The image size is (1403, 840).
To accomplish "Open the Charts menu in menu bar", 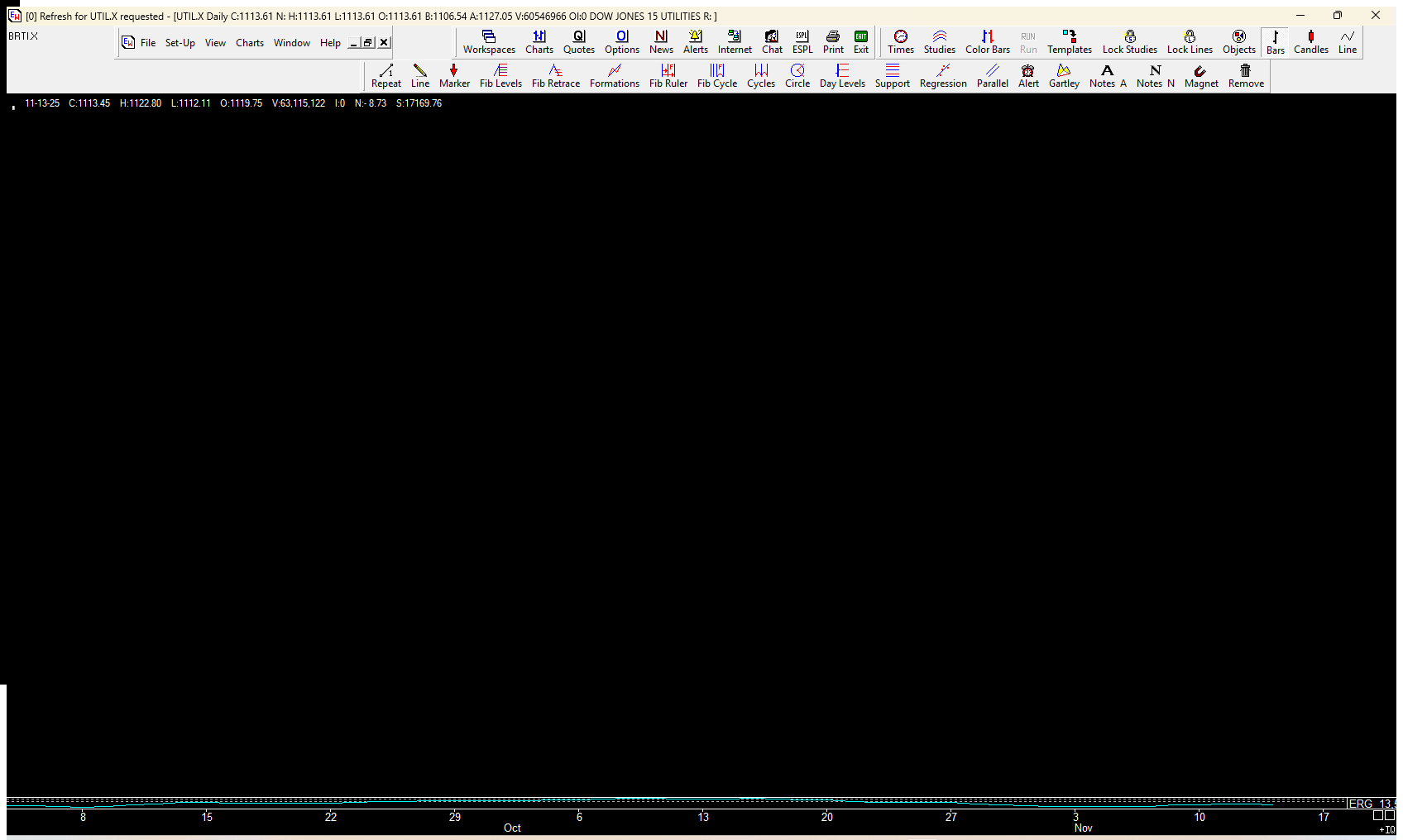I will click(249, 43).
